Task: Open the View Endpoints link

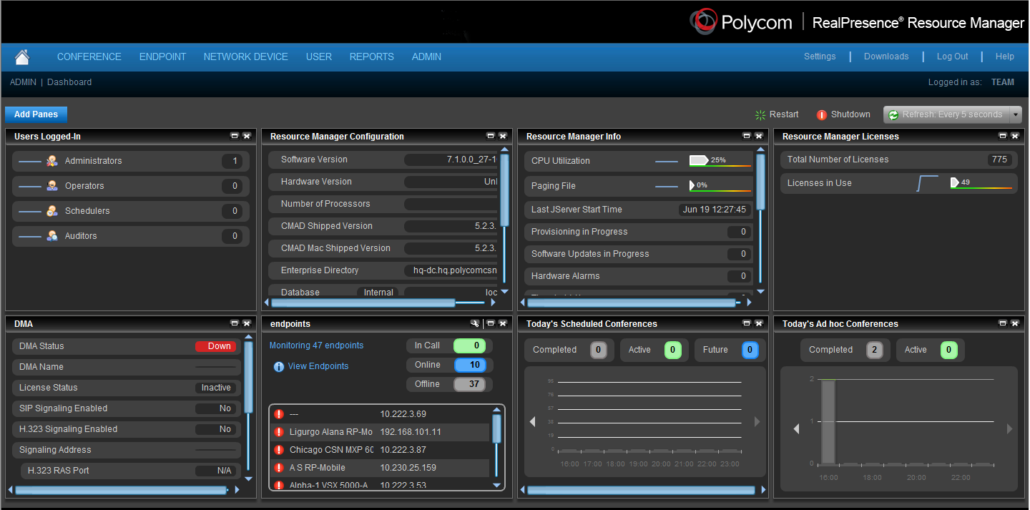Action: (318, 366)
